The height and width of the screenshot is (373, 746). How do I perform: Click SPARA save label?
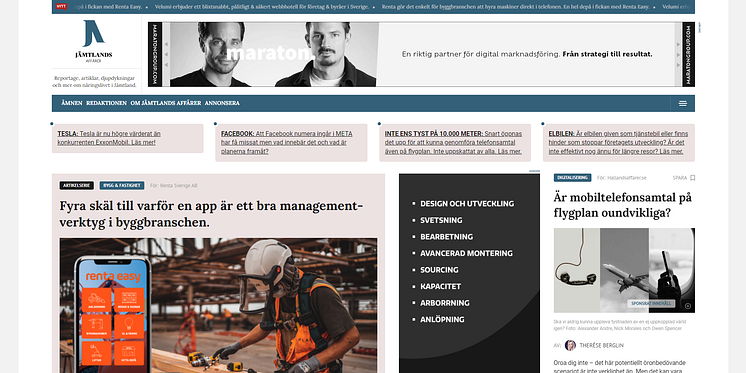680,178
